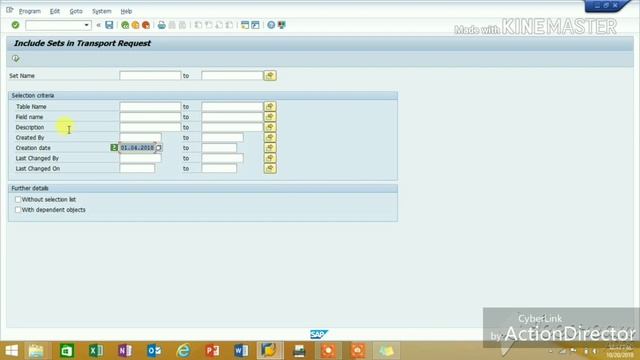The height and width of the screenshot is (360, 640).
Task: Click the Table Name from input field
Action: click(150, 107)
